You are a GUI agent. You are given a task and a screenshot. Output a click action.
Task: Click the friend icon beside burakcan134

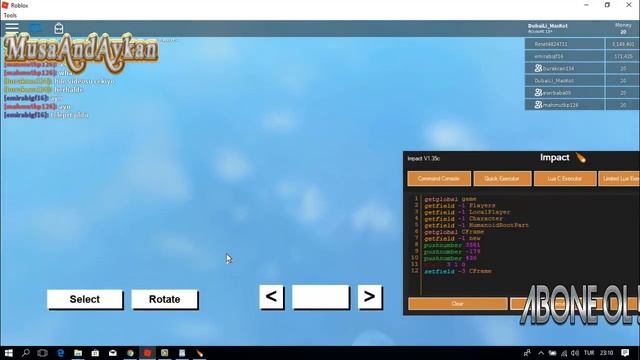tap(538, 68)
